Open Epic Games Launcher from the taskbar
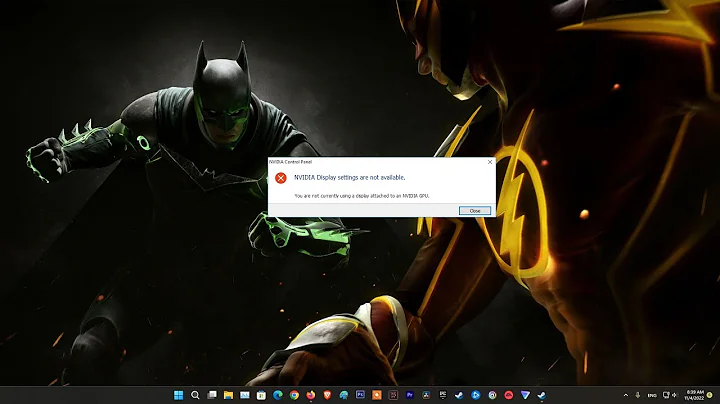Viewport: 720px width, 404px height. tap(443, 395)
